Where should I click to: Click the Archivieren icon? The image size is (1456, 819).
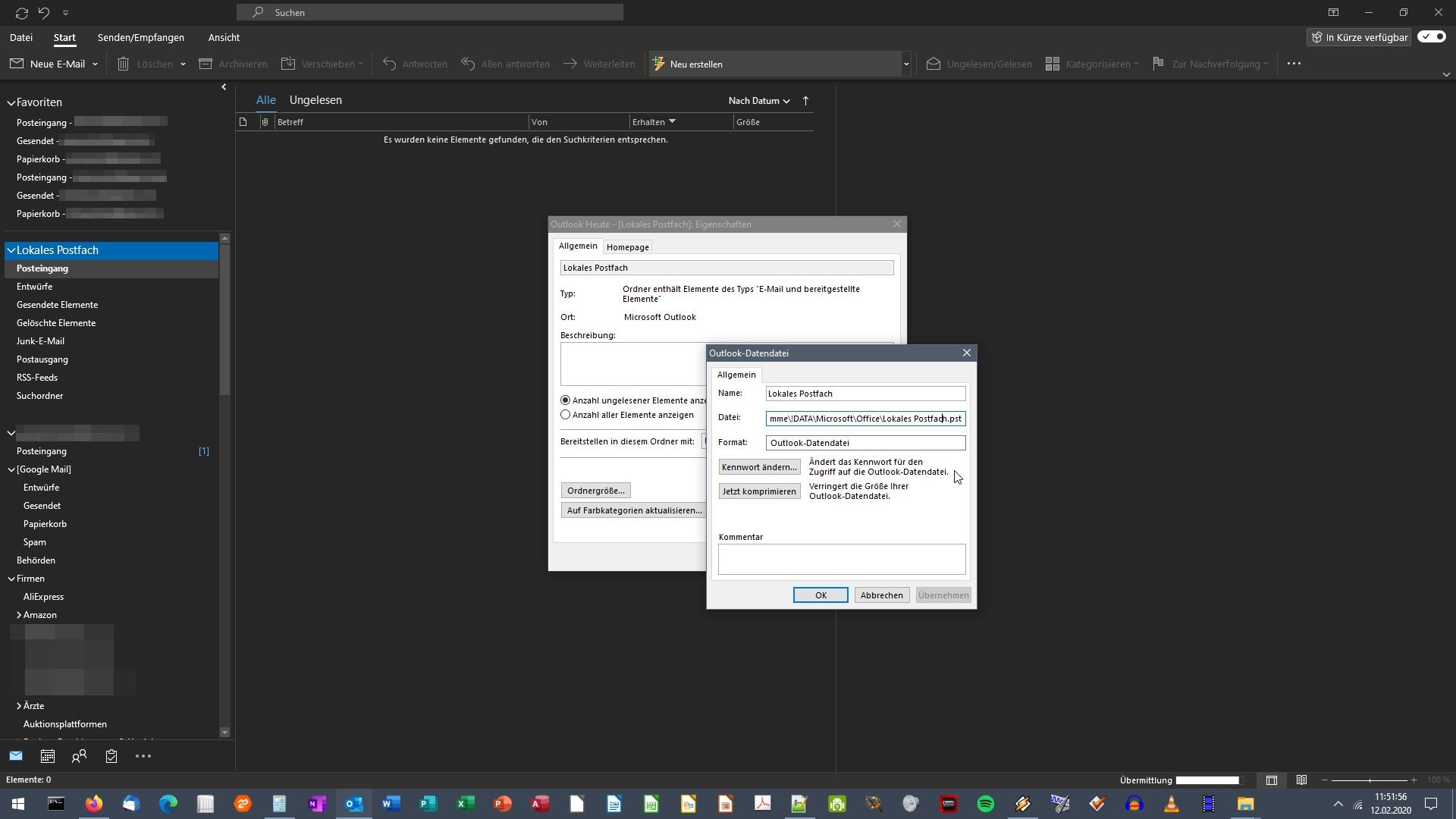click(206, 64)
